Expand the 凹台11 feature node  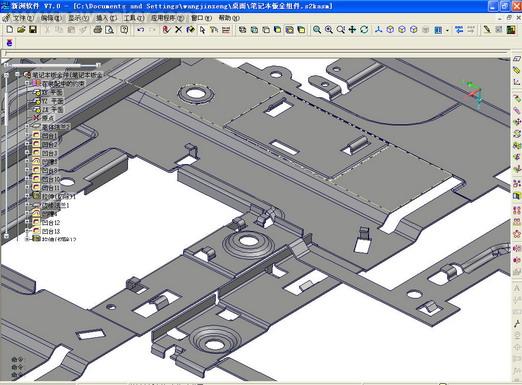pos(27,187)
